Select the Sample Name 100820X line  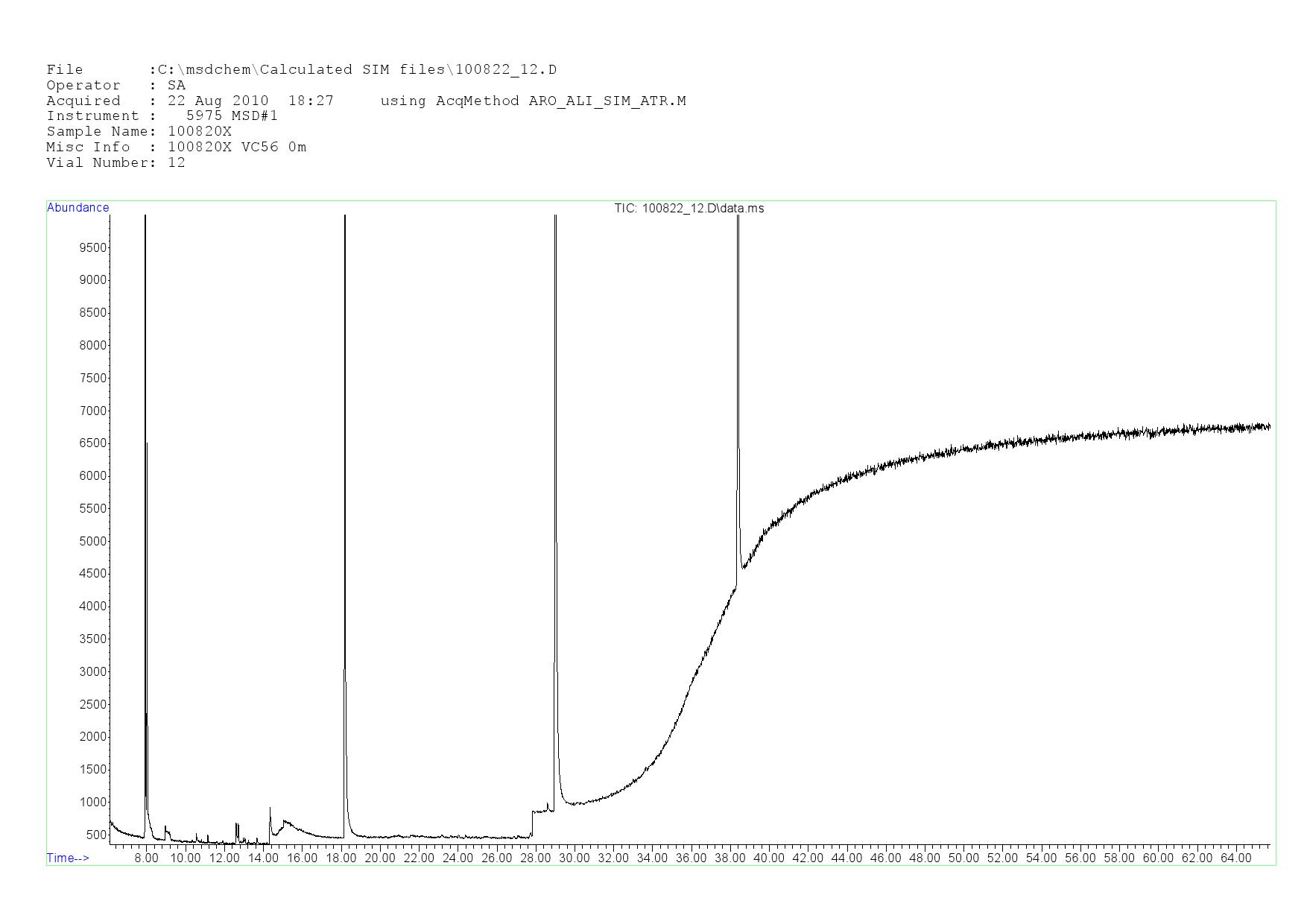139,132
